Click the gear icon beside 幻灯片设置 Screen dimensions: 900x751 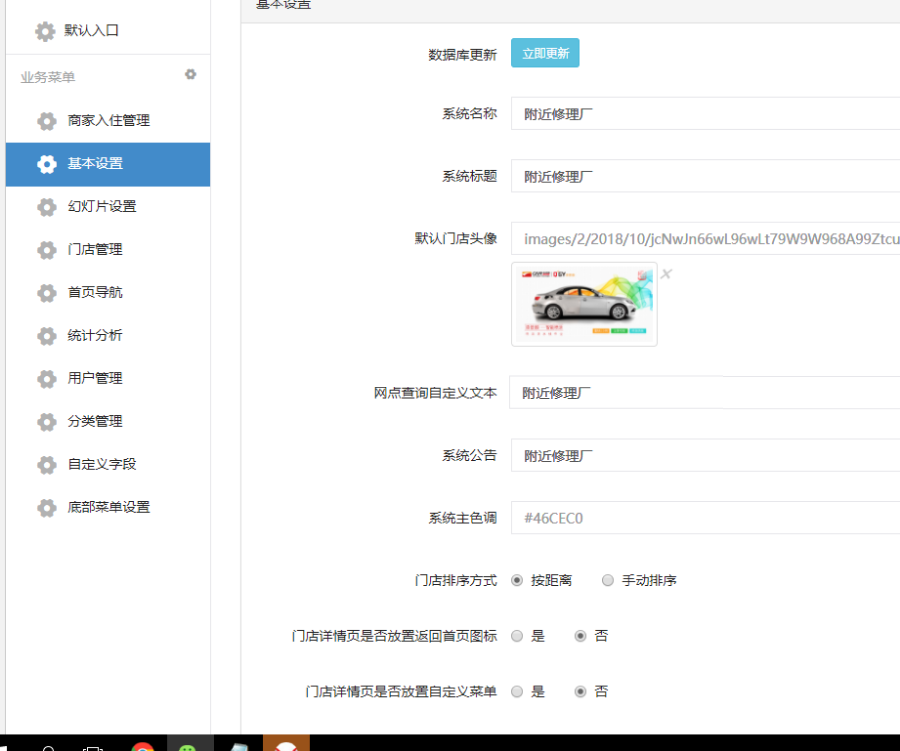[x=47, y=207]
